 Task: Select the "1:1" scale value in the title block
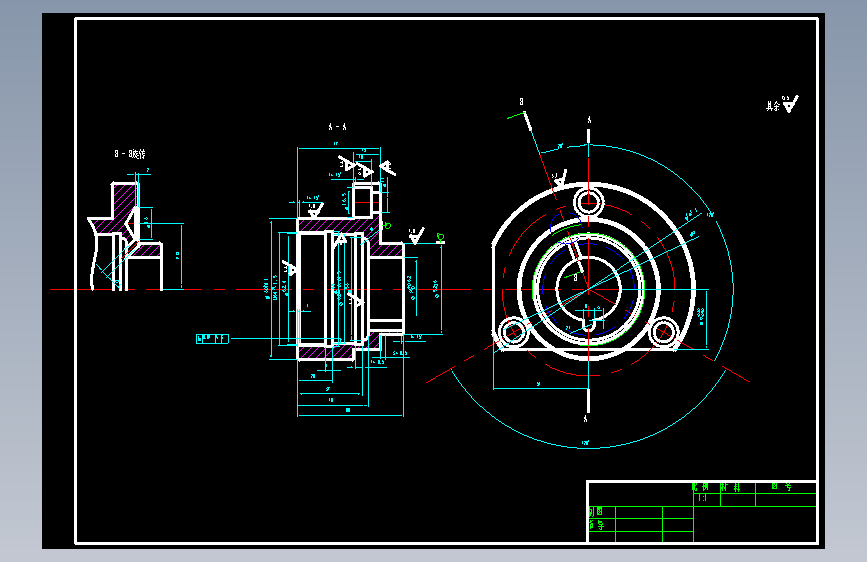[x=702, y=498]
